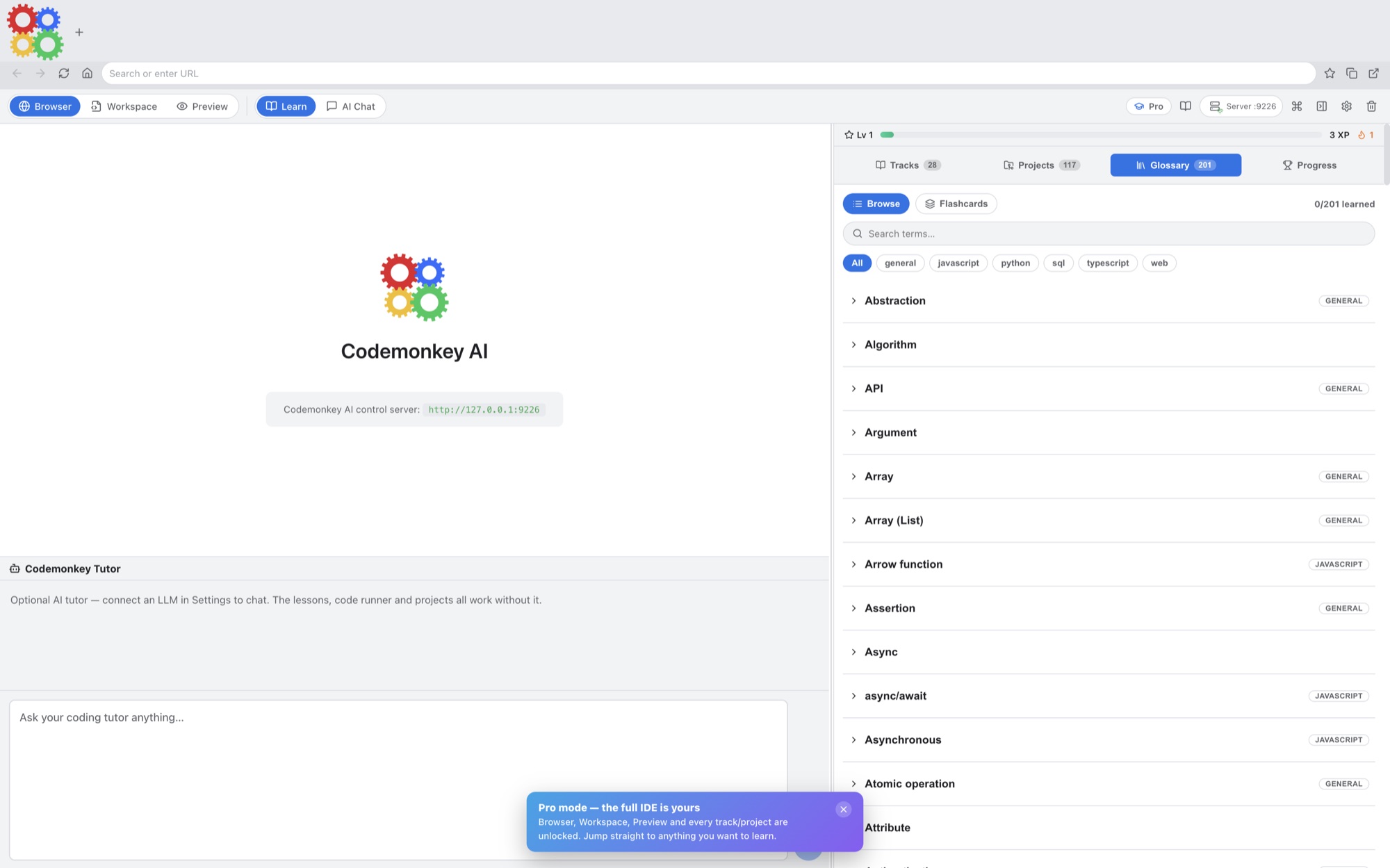Filter glossary by All
Screen dimensions: 1390x868
pyautogui.click(x=857, y=263)
